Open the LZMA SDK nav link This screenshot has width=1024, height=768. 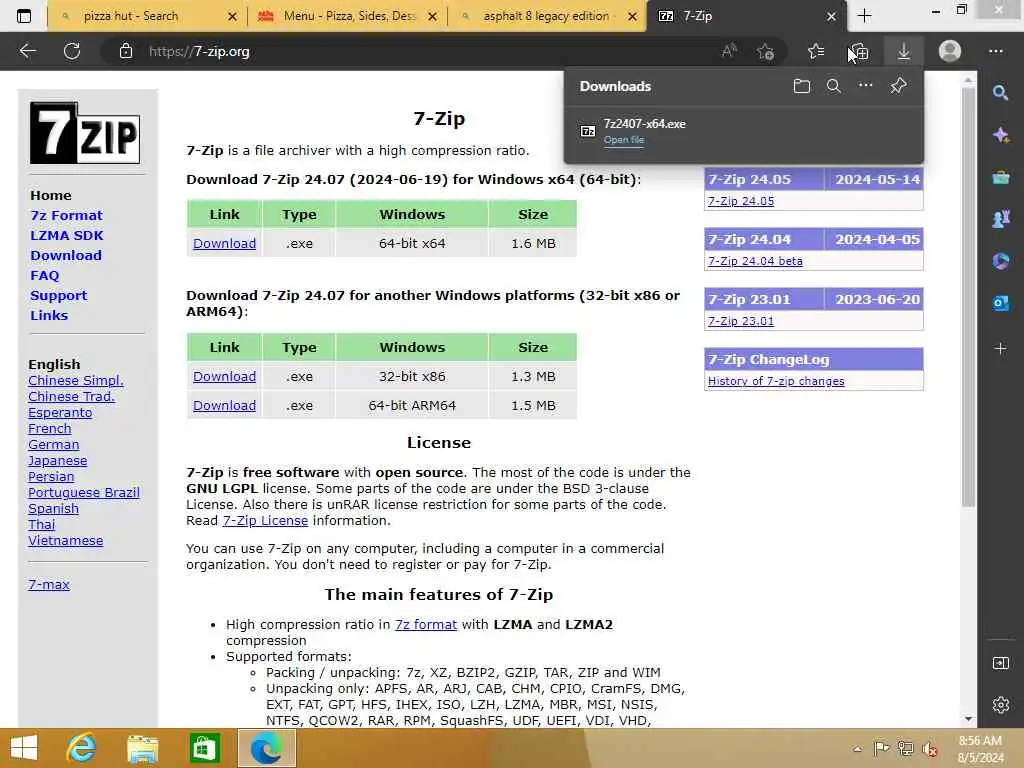click(67, 235)
